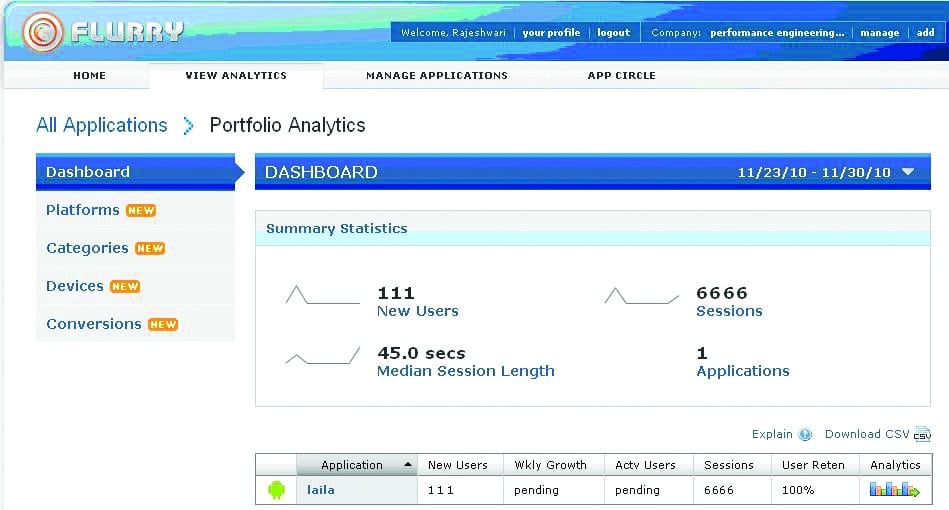
Task: Select Conversions in the sidebar
Action: pyautogui.click(x=94, y=324)
